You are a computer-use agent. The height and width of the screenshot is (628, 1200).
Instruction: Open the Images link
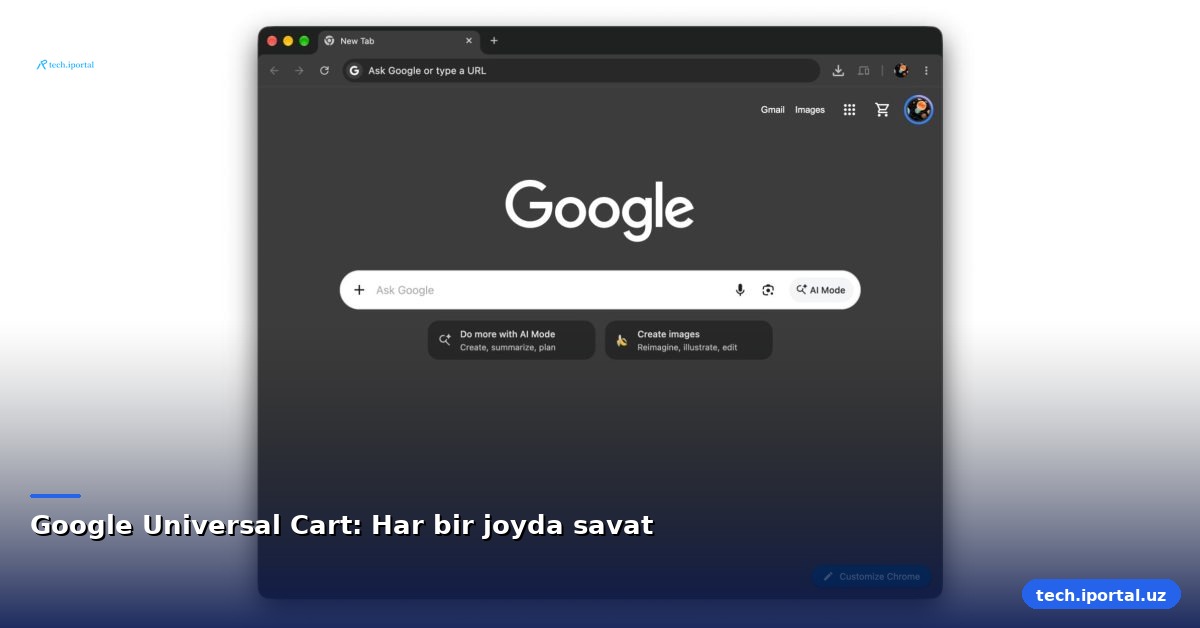pyautogui.click(x=810, y=110)
